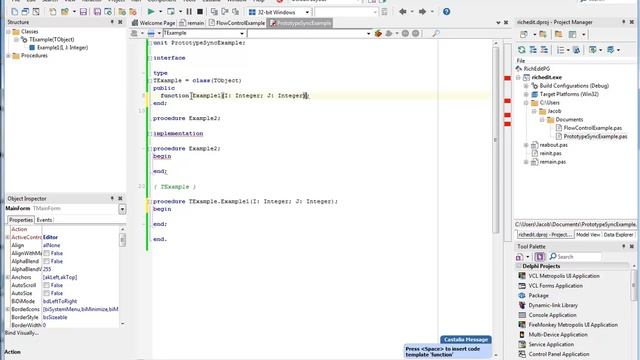Pin the Object Inspector panel
Screen dimensions: 640x360
(112, 198)
